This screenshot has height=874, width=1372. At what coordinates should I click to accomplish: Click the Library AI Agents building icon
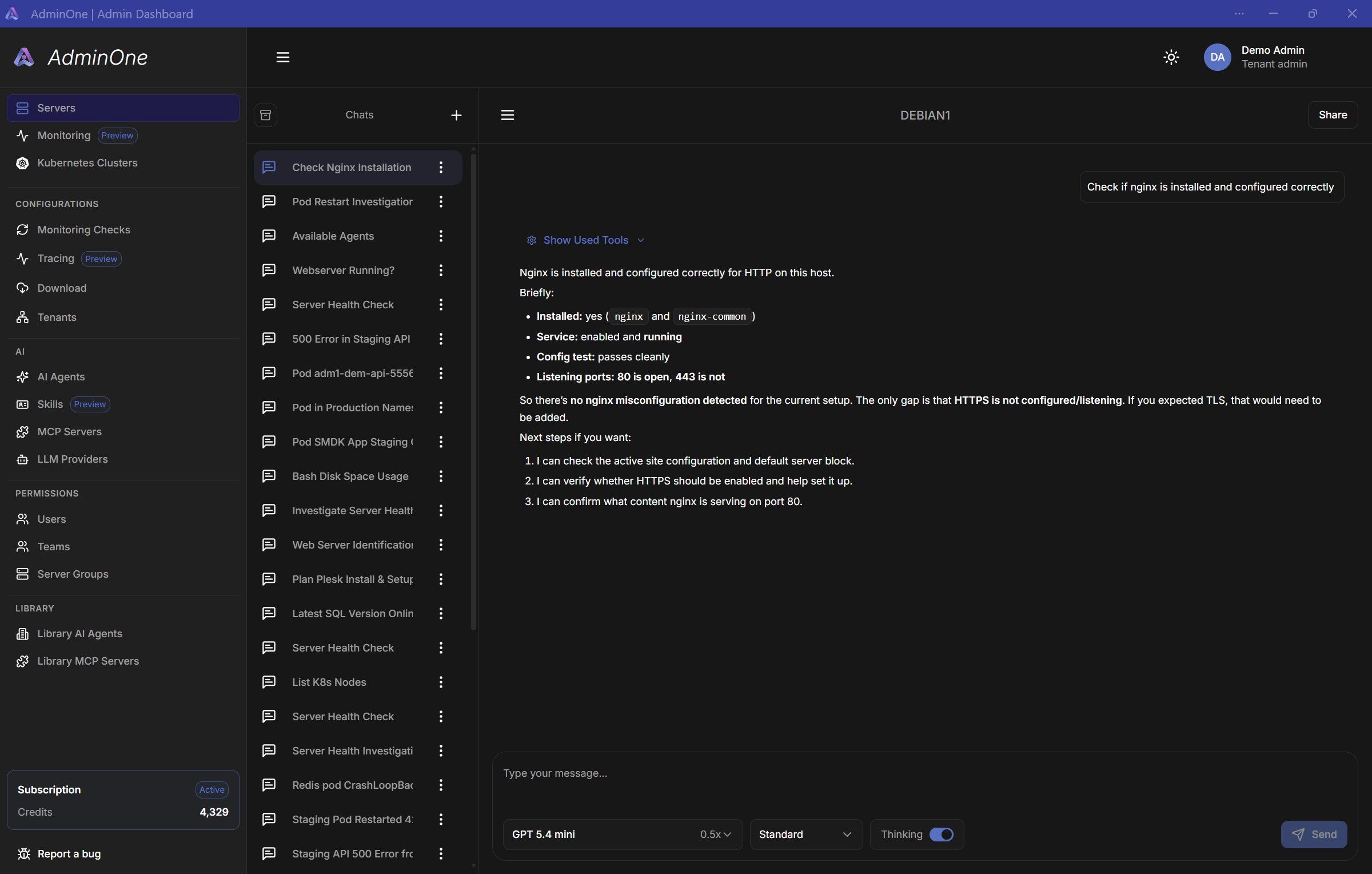point(22,634)
